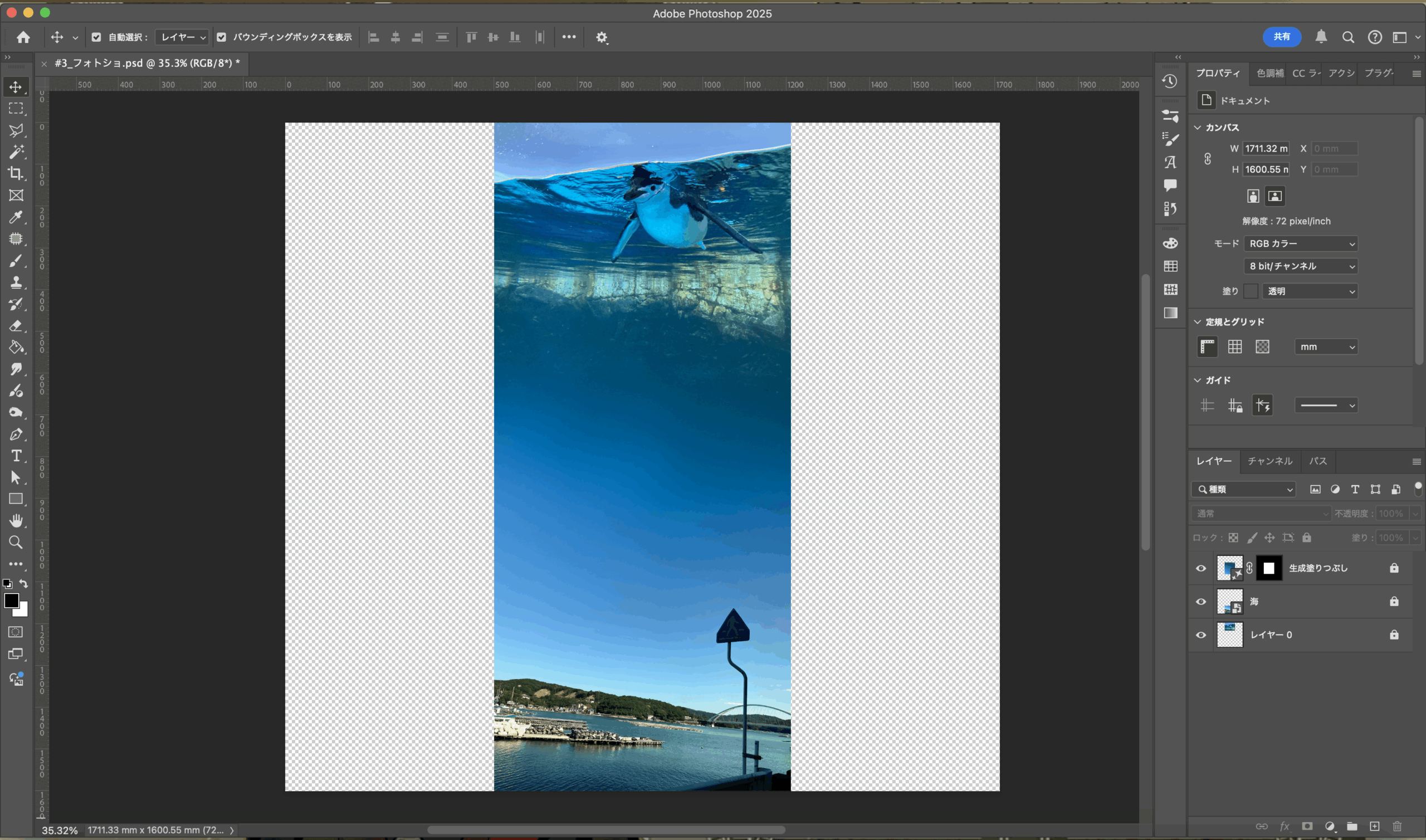Open the 8 bit/チャンネル dropdown

click(x=1300, y=267)
